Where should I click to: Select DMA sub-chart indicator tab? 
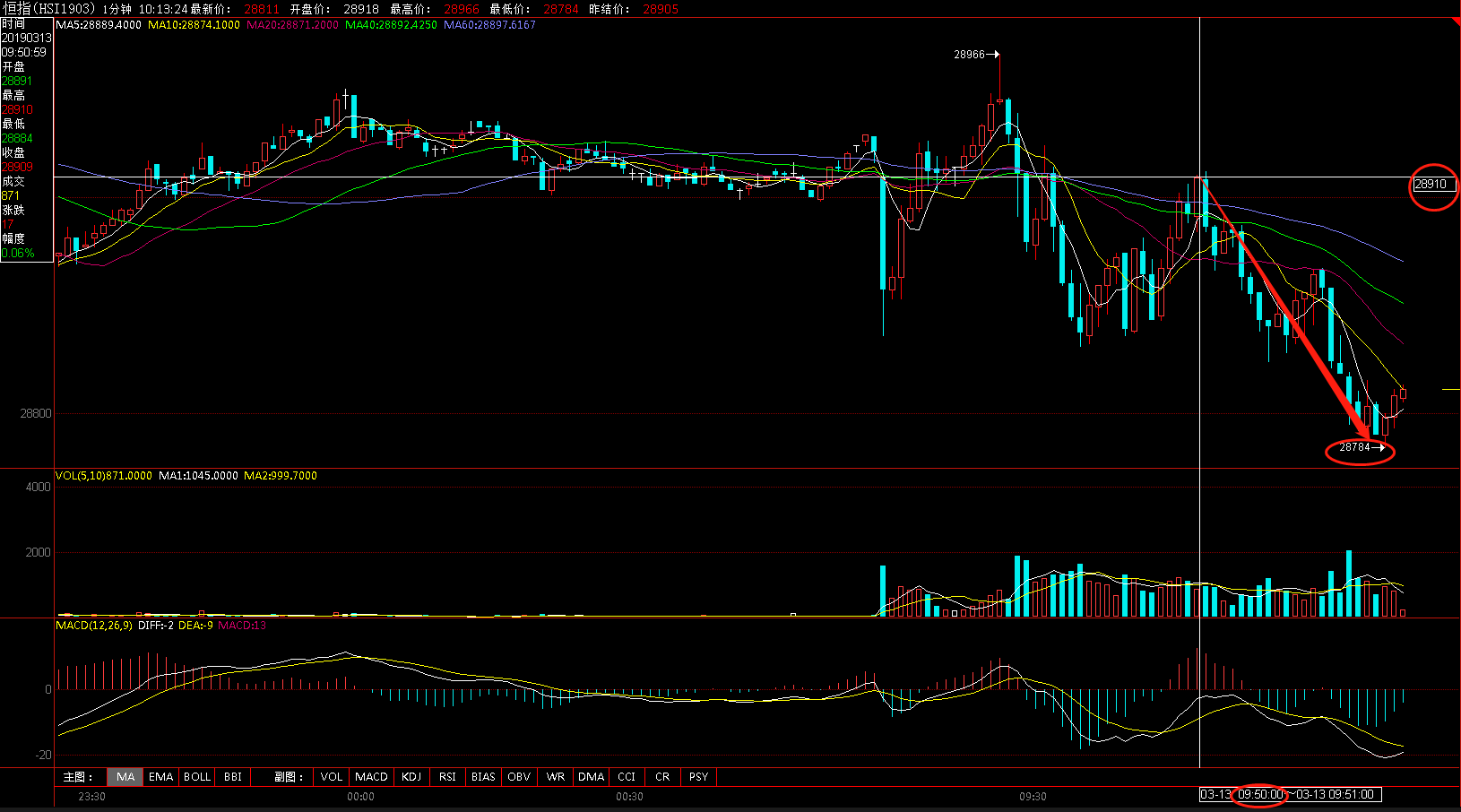pos(591,777)
